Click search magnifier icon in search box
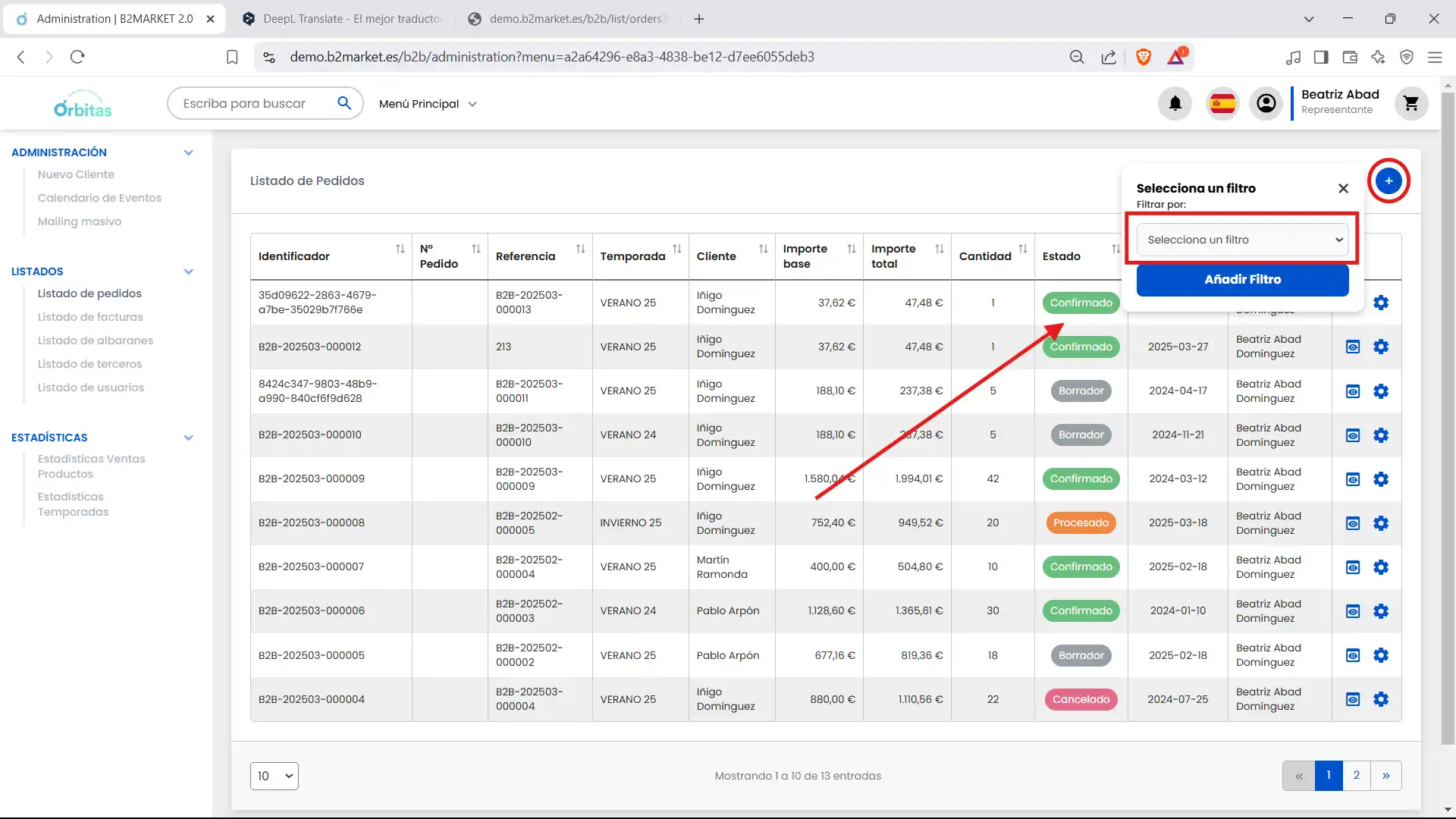1456x819 pixels. tap(344, 103)
